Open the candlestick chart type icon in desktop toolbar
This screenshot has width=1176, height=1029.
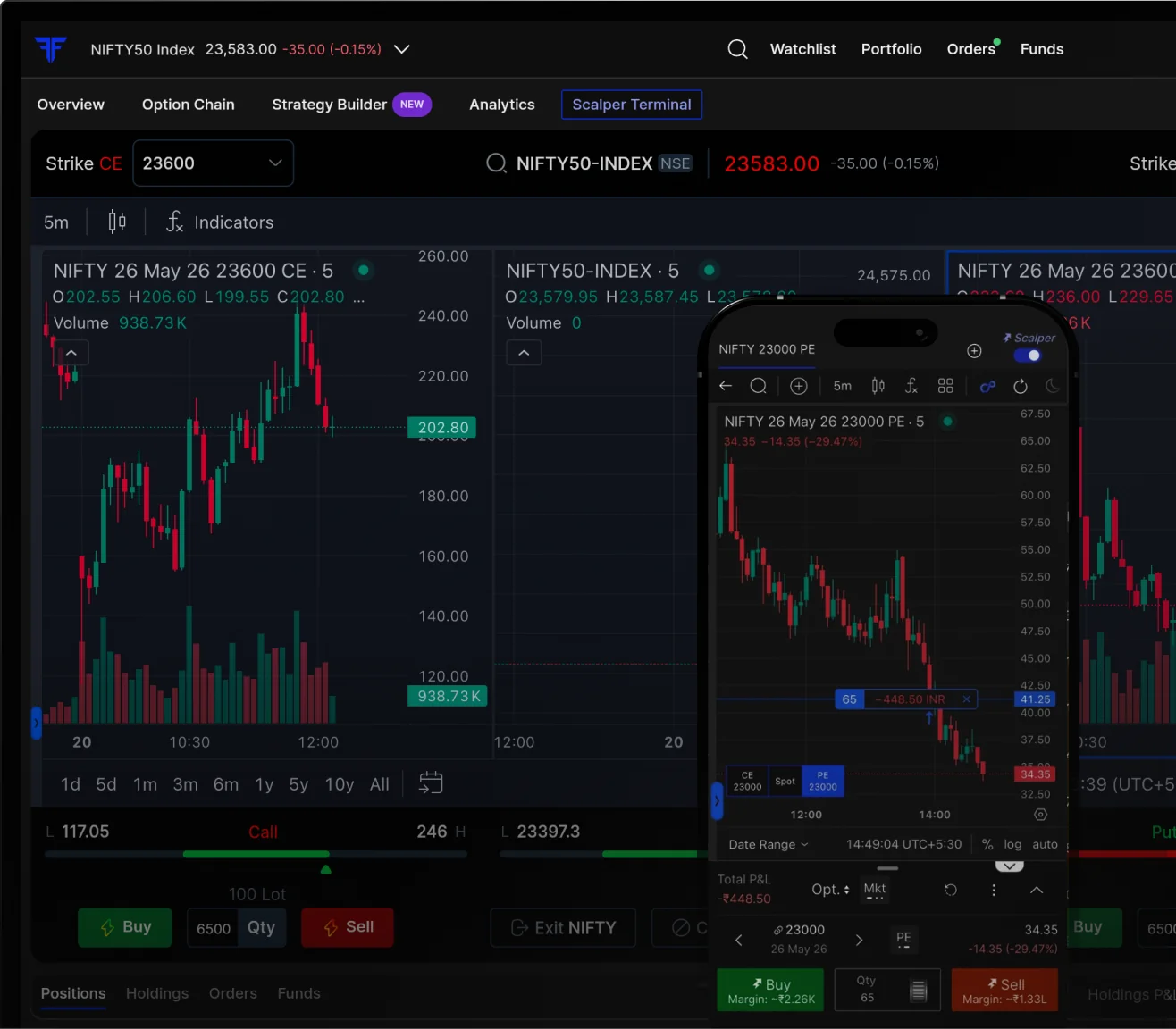tap(117, 222)
